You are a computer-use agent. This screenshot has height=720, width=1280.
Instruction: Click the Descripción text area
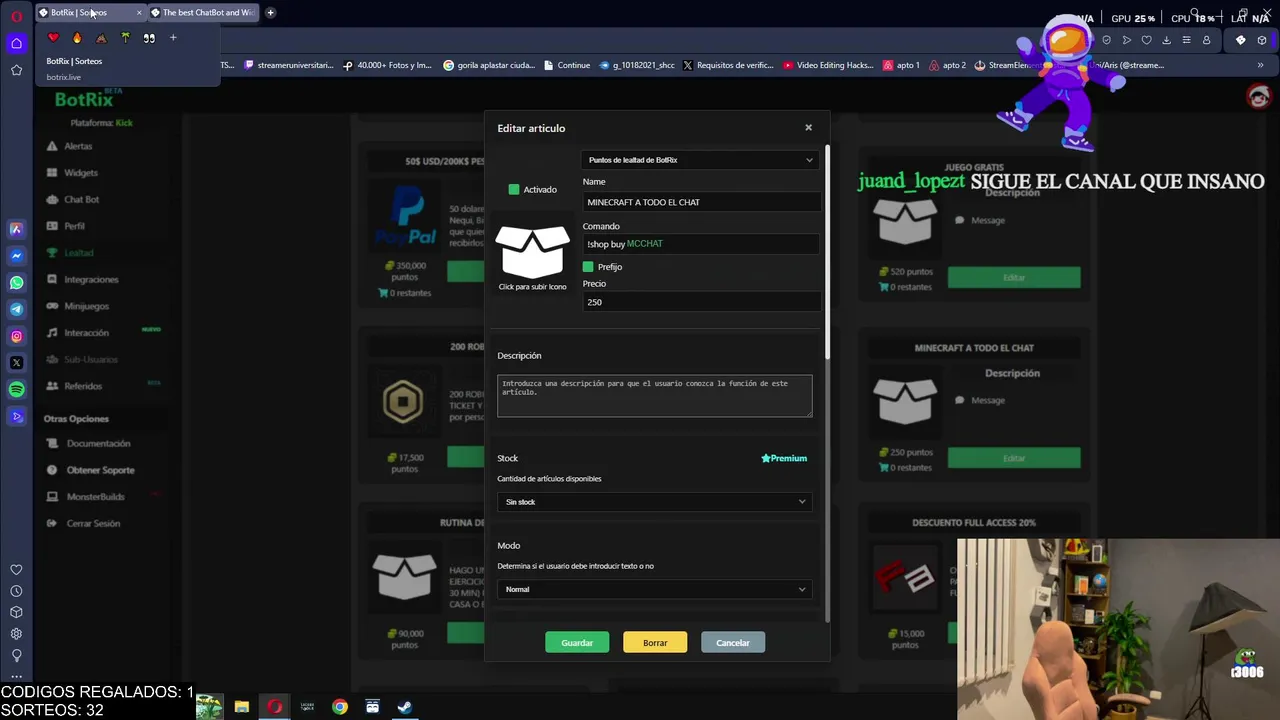[655, 396]
